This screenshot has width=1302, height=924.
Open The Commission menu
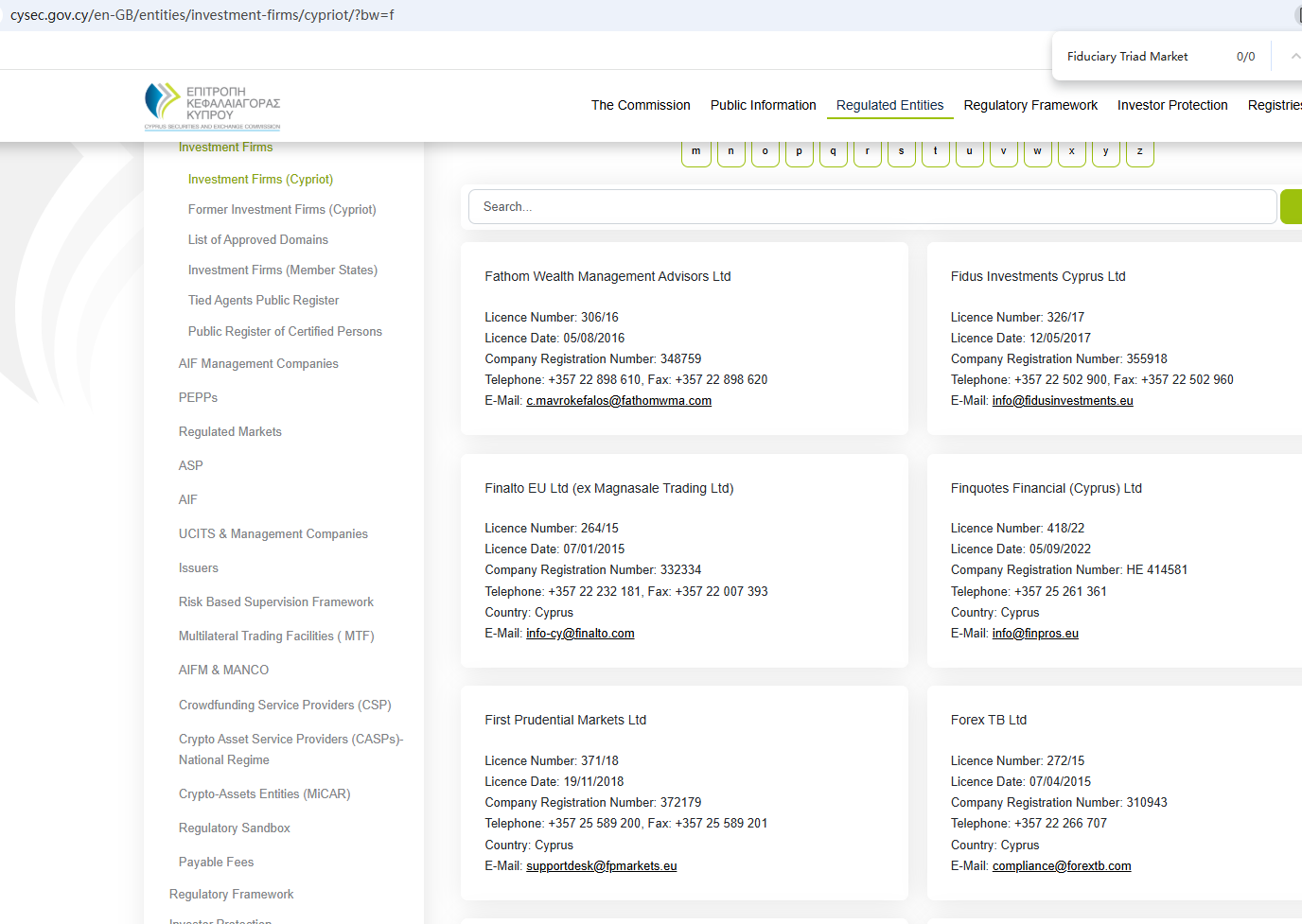[641, 105]
